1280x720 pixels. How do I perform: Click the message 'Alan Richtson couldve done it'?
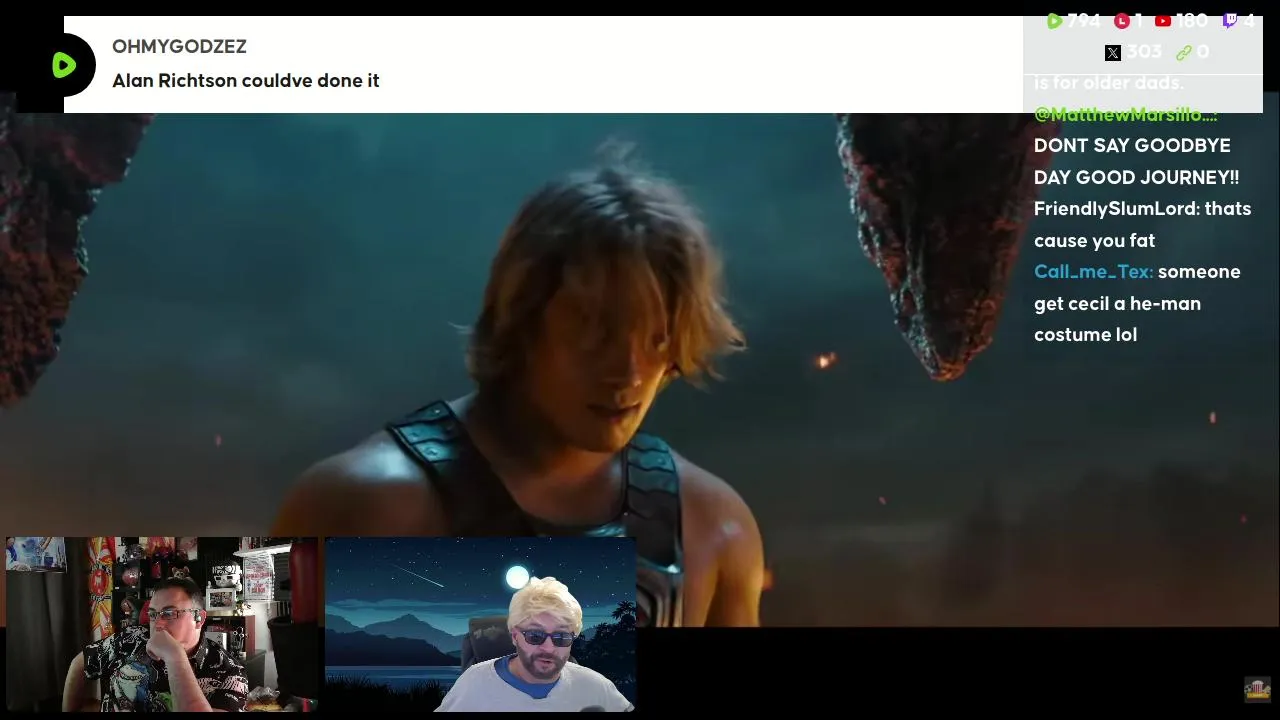[x=246, y=81]
